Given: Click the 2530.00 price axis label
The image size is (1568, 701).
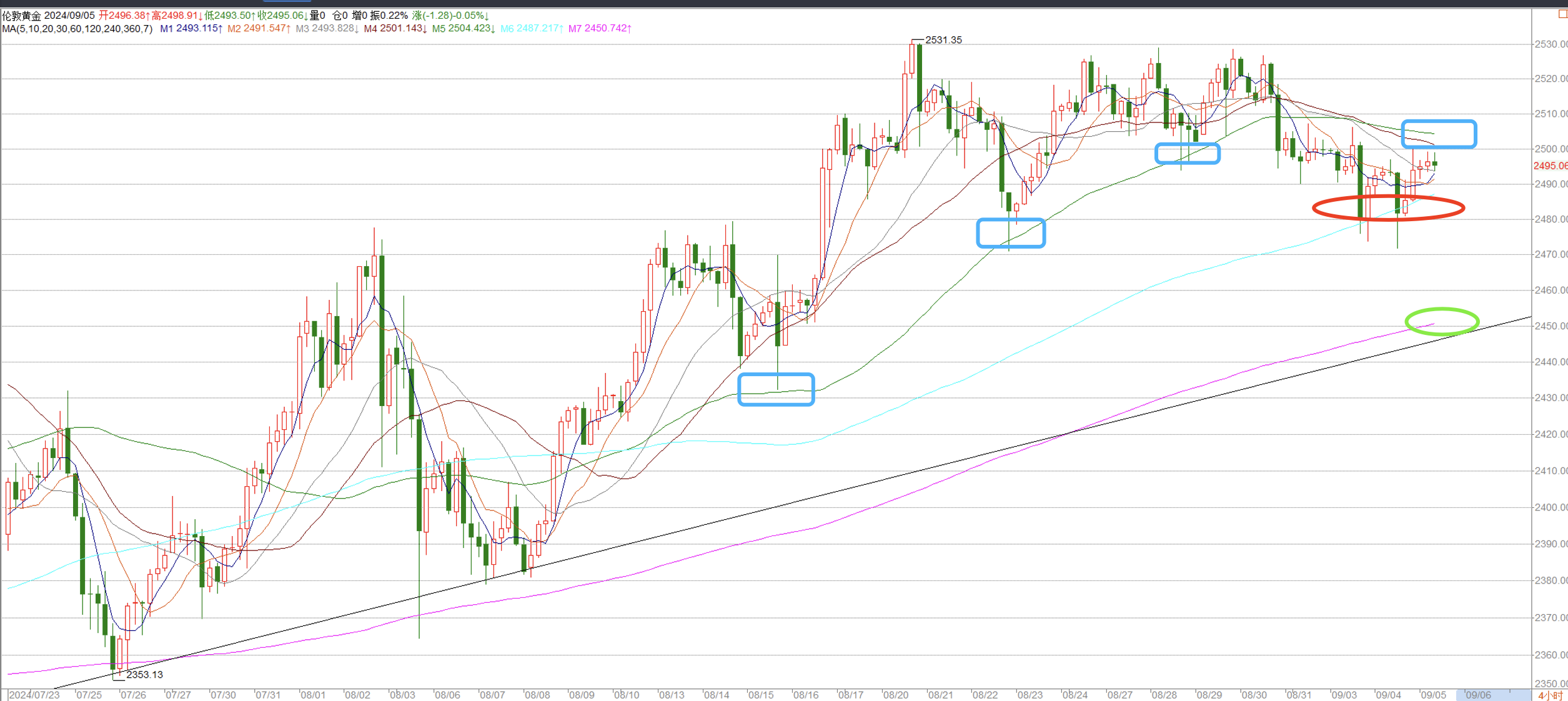Looking at the screenshot, I should [x=1551, y=44].
